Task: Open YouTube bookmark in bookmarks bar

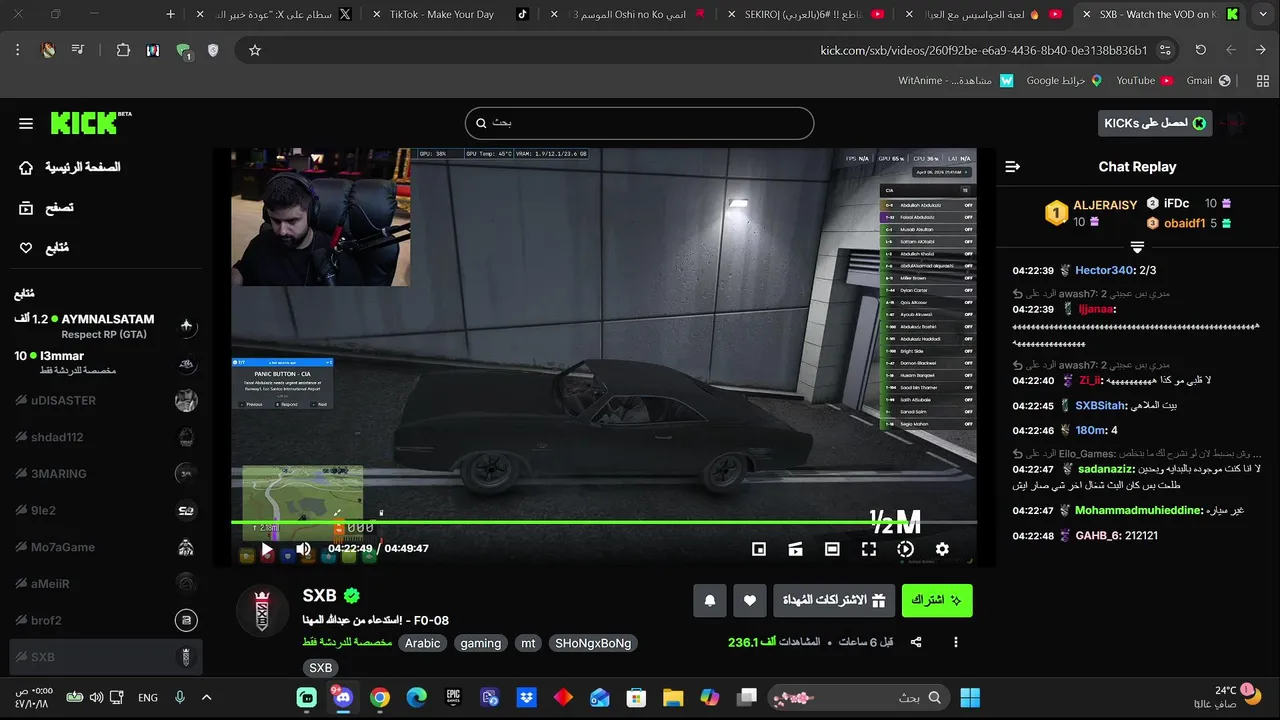Action: (x=1144, y=80)
